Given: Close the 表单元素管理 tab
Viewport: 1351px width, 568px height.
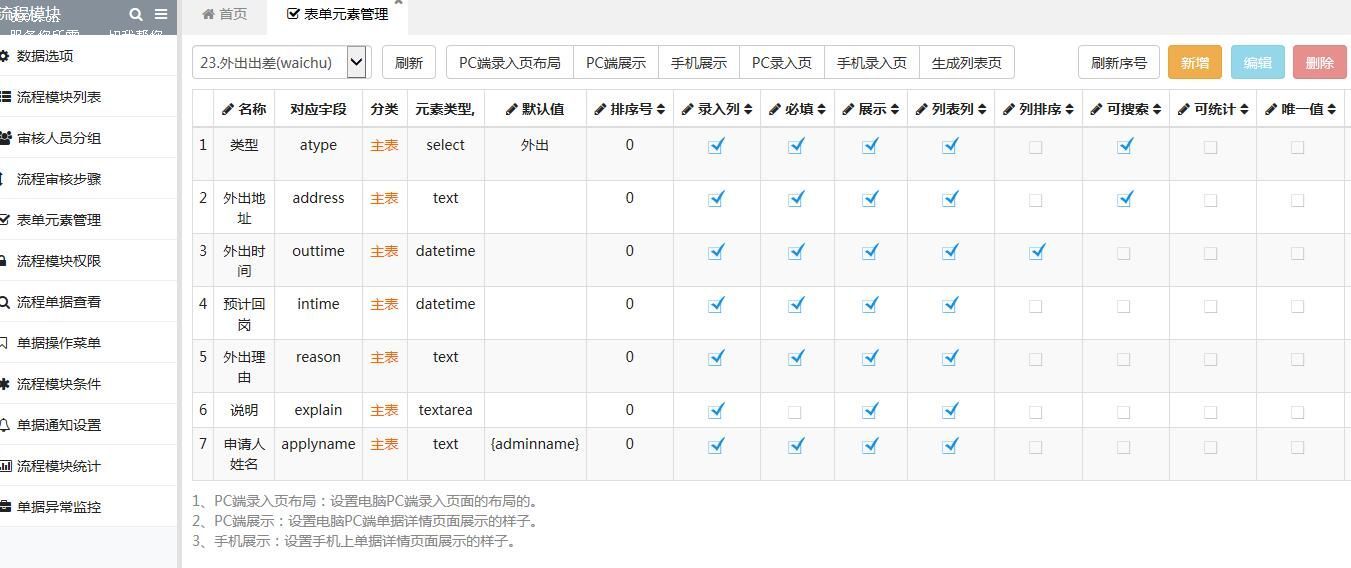Looking at the screenshot, I should coord(398,3).
